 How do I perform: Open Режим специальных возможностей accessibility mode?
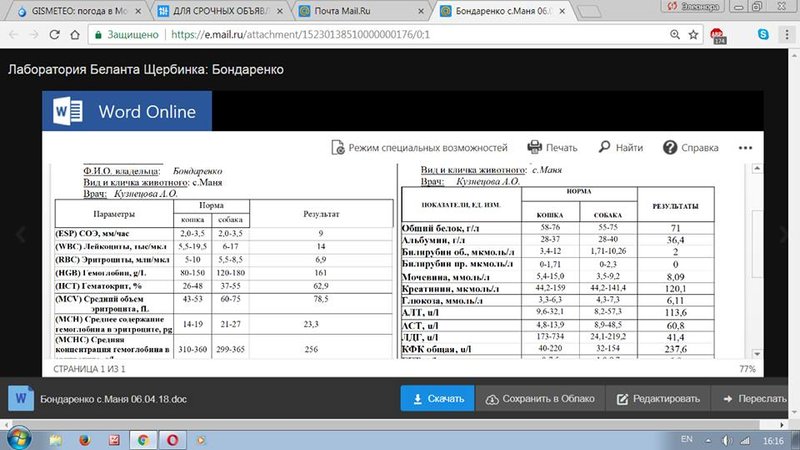tap(419, 147)
